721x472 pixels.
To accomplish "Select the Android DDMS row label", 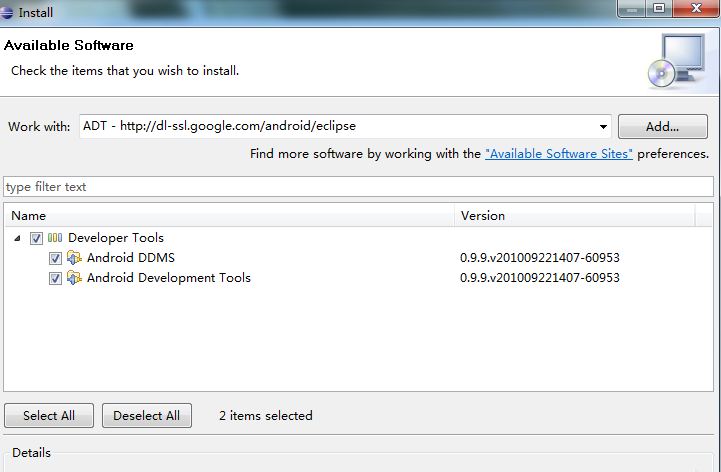I will coord(131,258).
